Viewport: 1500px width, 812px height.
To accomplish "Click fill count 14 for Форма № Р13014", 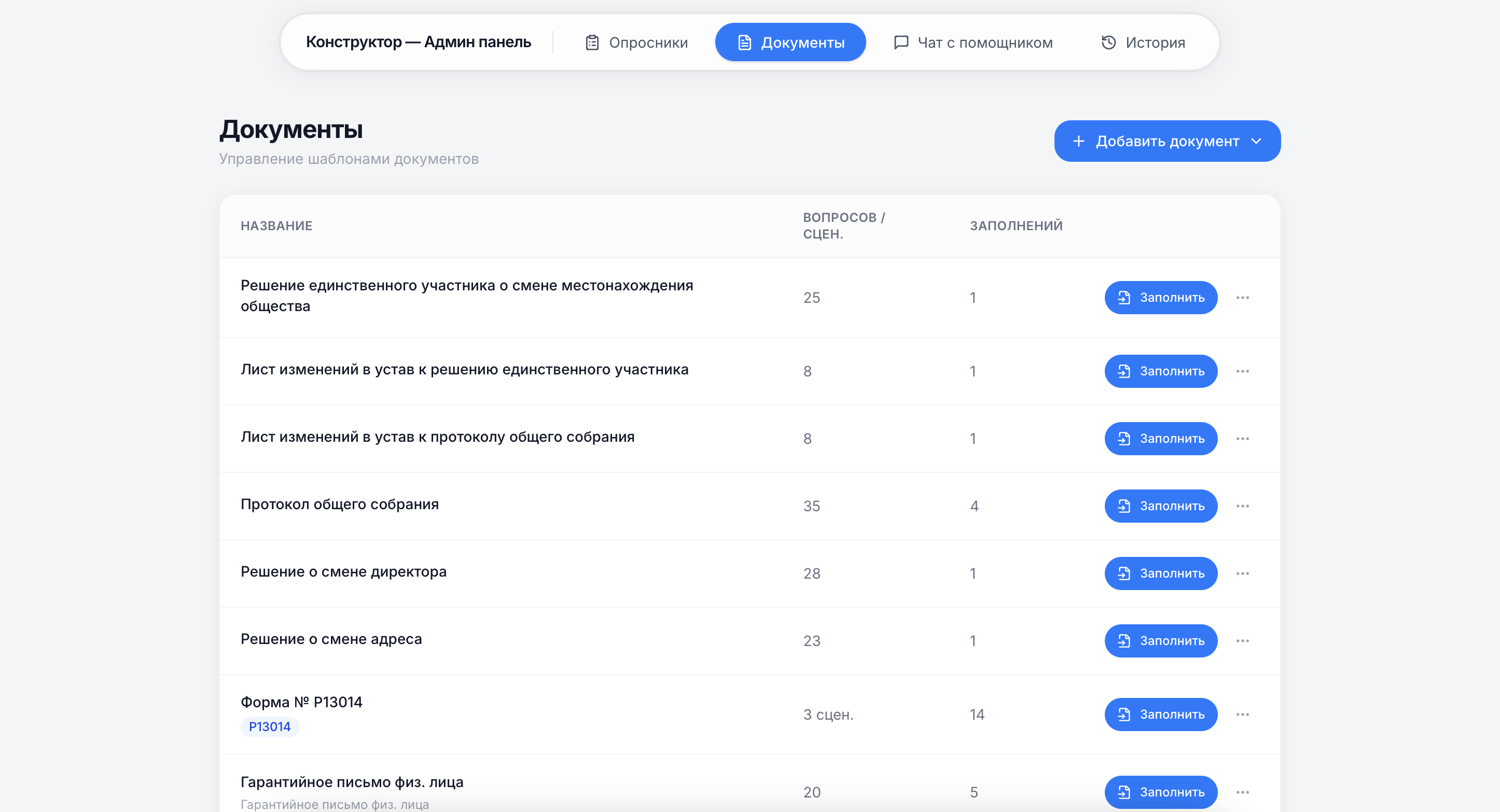I will coord(977,715).
